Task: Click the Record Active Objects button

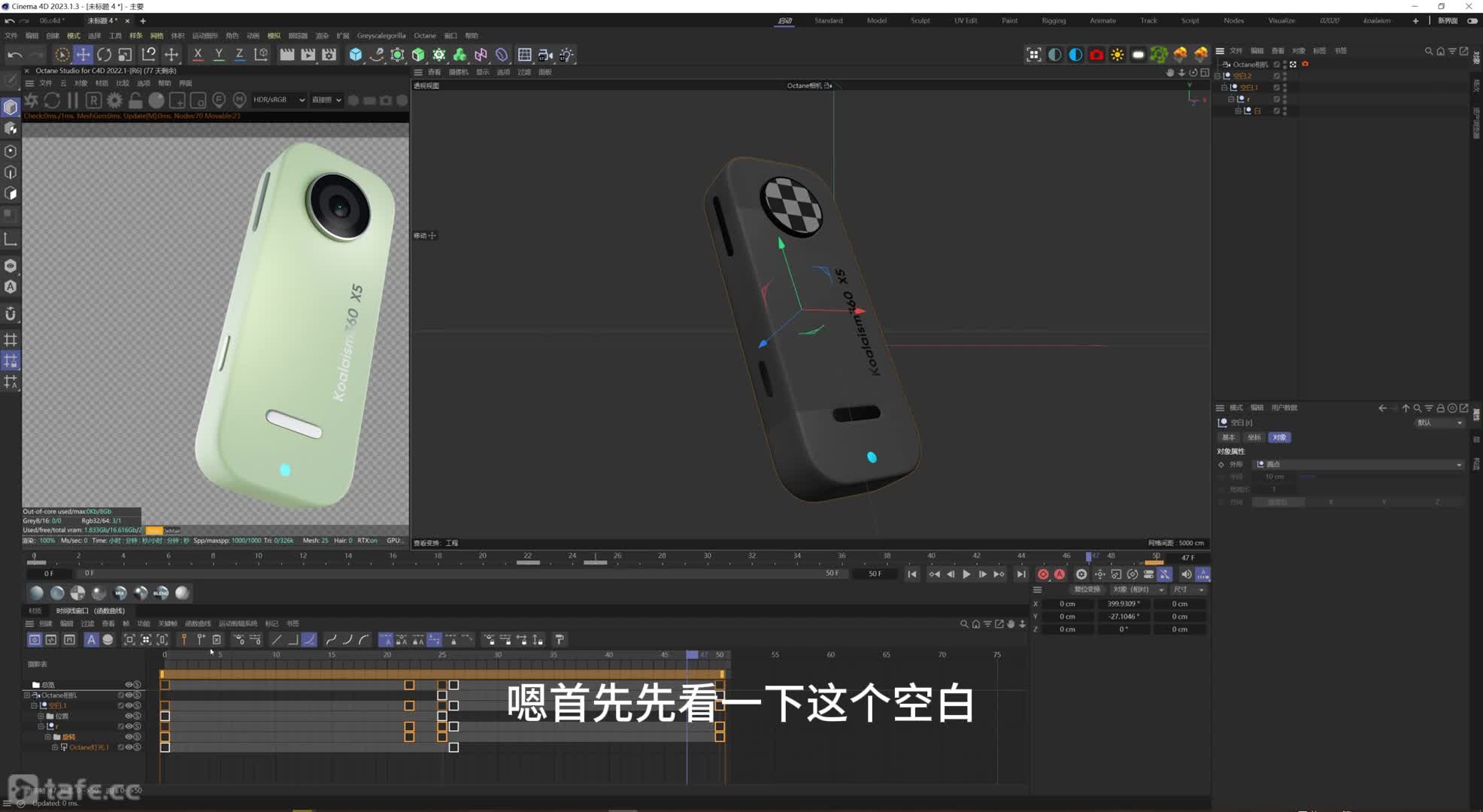Action: coord(1043,574)
